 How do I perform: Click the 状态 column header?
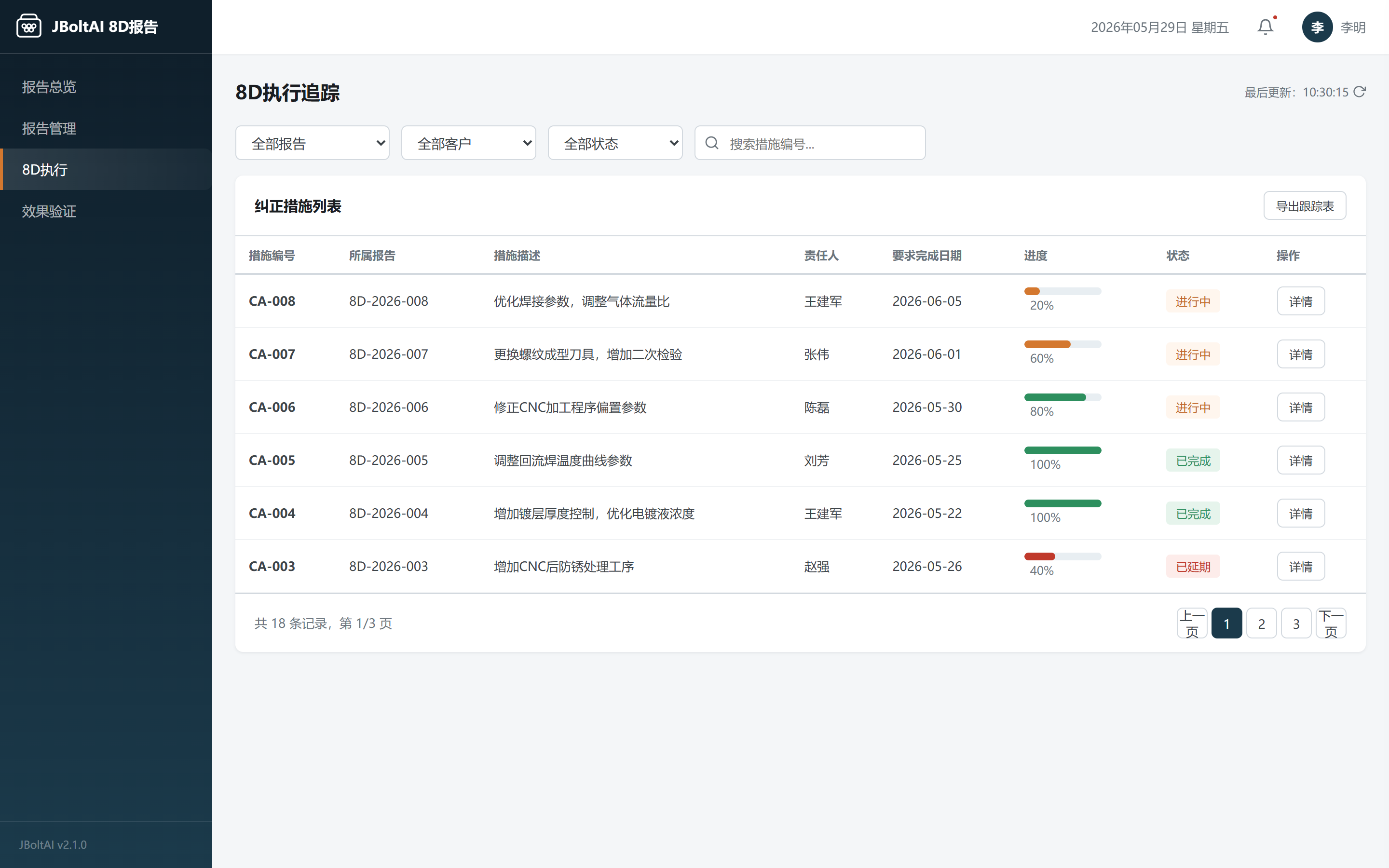pos(1178,256)
